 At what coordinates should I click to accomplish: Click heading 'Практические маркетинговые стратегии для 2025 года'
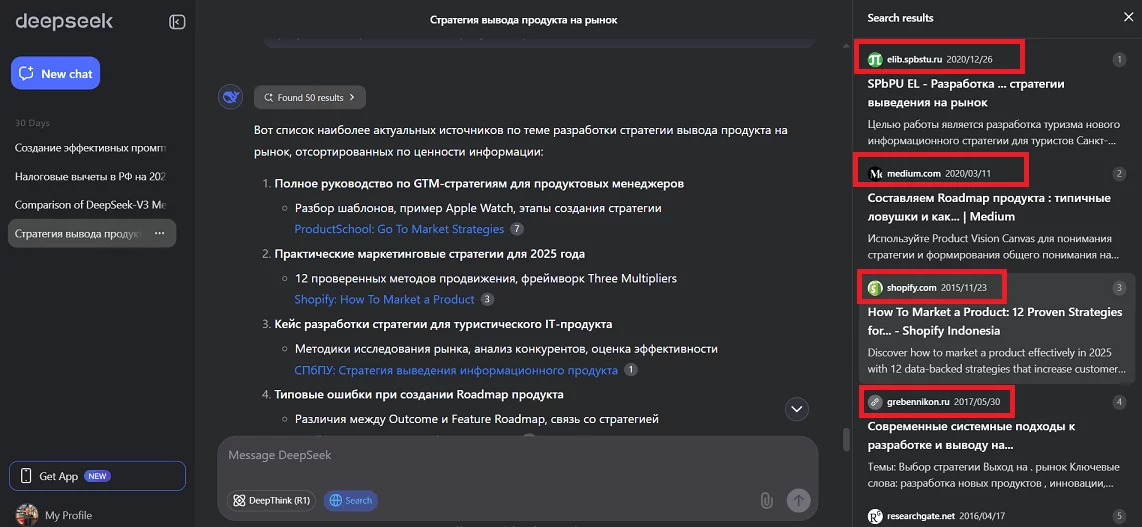point(430,254)
